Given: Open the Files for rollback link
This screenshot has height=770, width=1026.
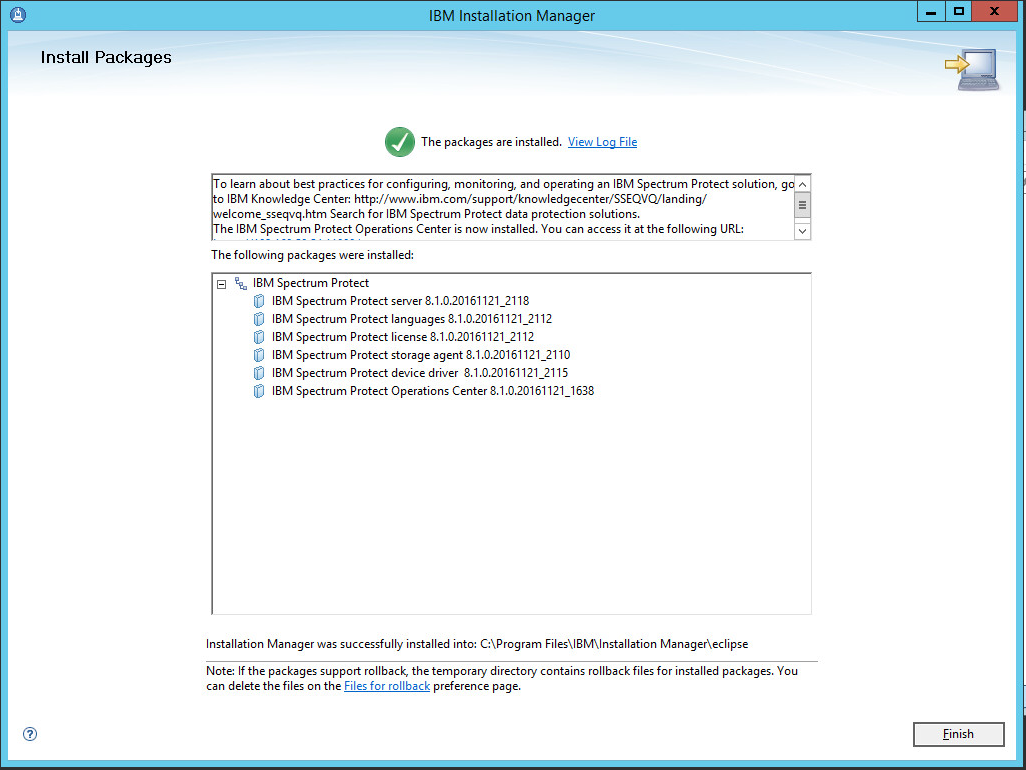Looking at the screenshot, I should coord(387,686).
